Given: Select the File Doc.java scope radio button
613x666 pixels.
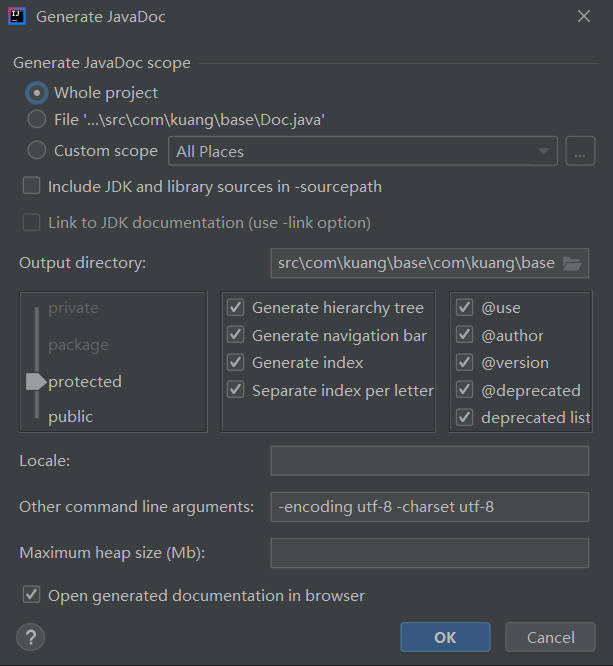Looking at the screenshot, I should (37, 119).
